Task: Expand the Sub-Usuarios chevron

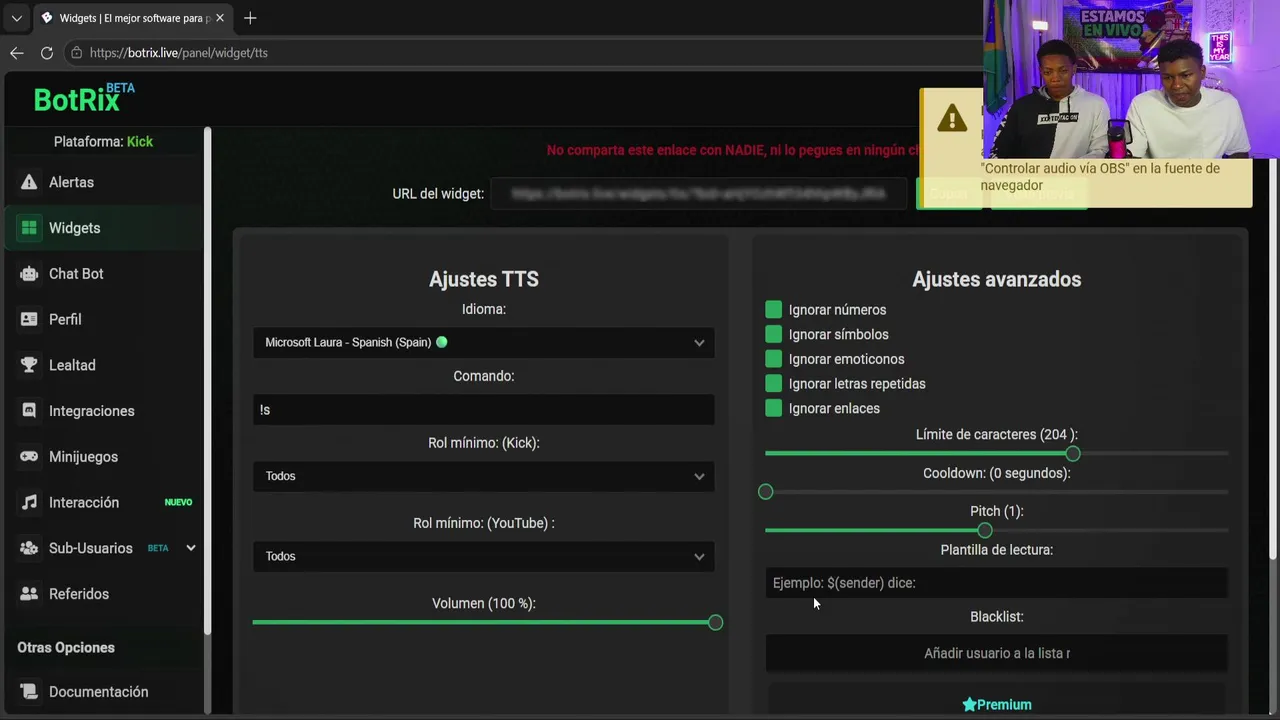Action: pyautogui.click(x=191, y=548)
